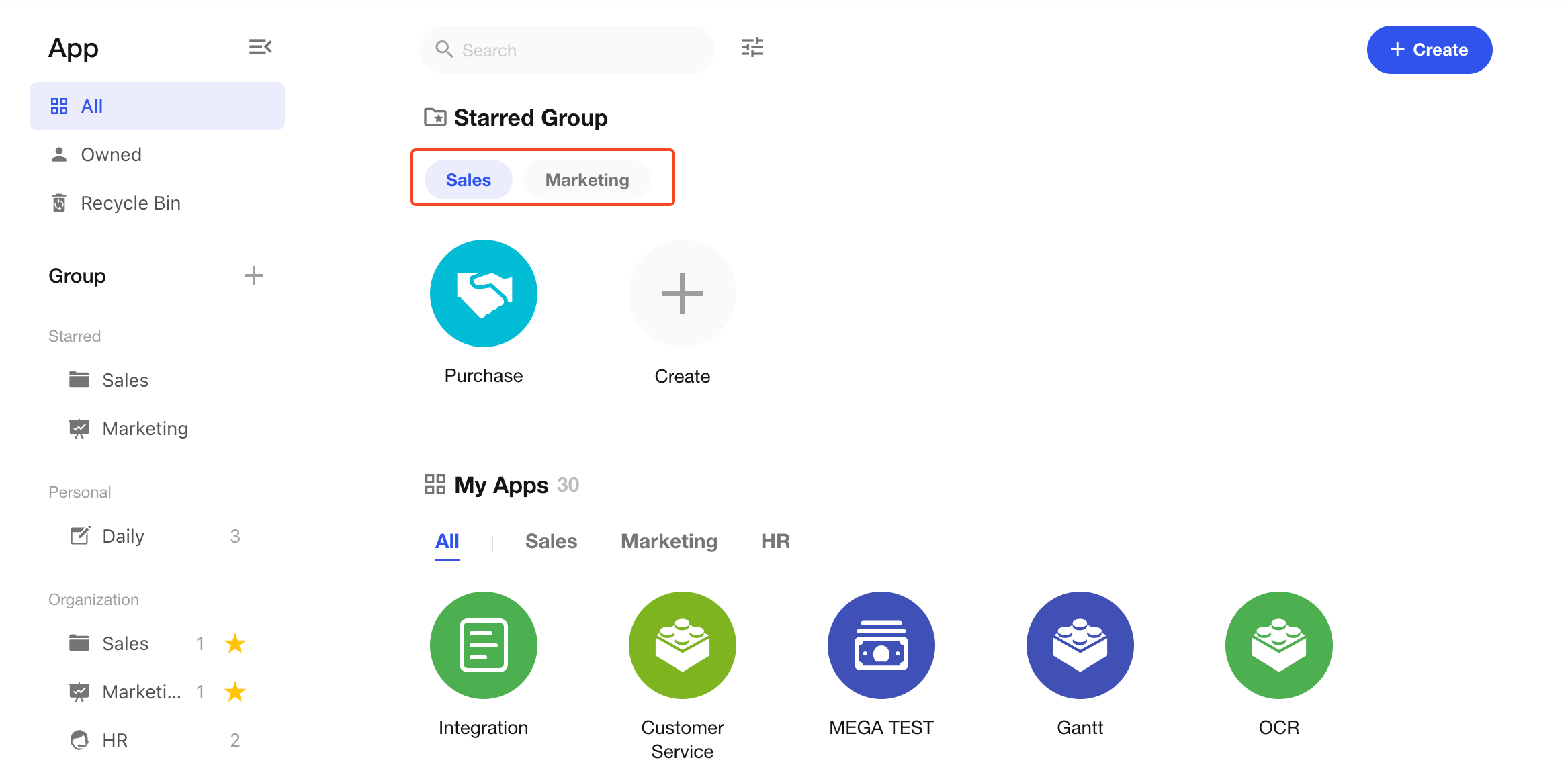Open the Gantt app icon
1568x783 pixels.
pyautogui.click(x=1080, y=645)
